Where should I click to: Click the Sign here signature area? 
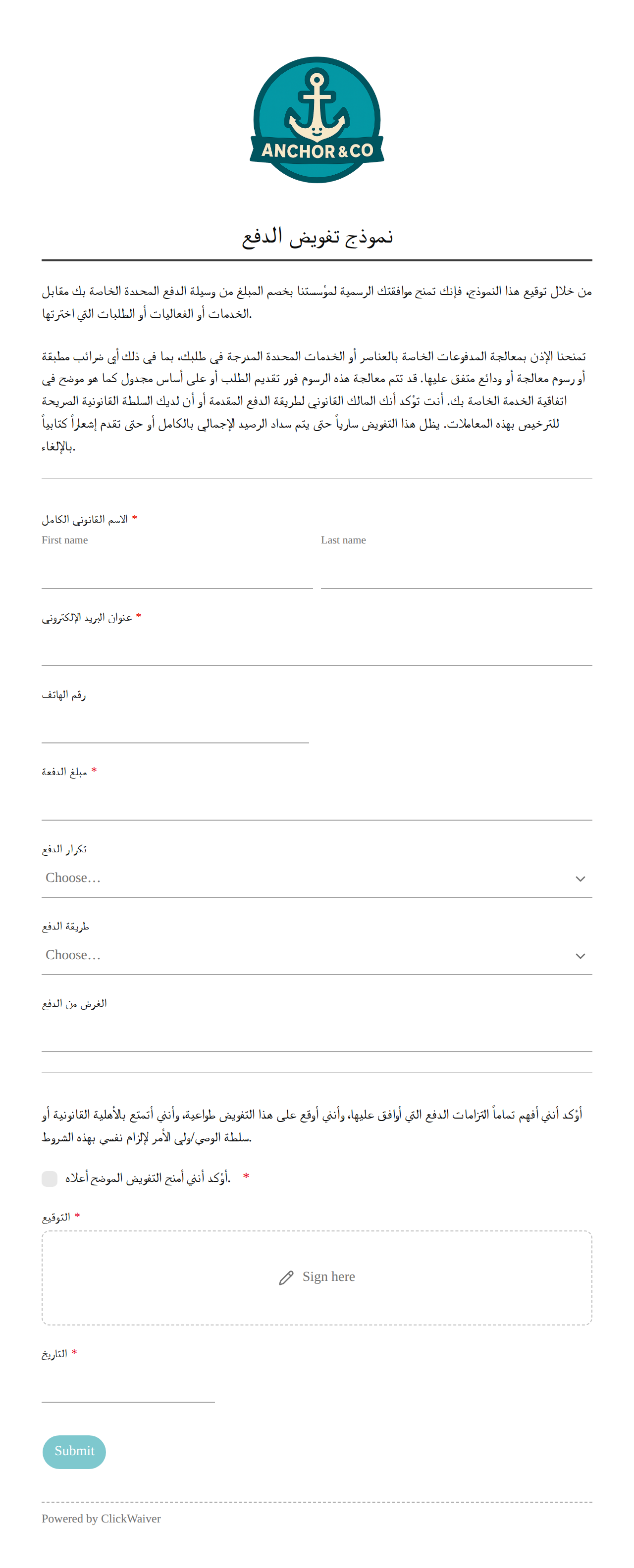click(317, 1277)
